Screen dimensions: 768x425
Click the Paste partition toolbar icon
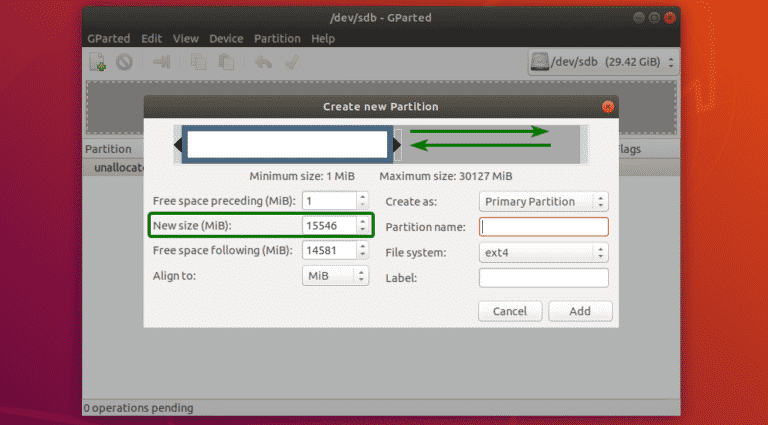click(x=226, y=62)
